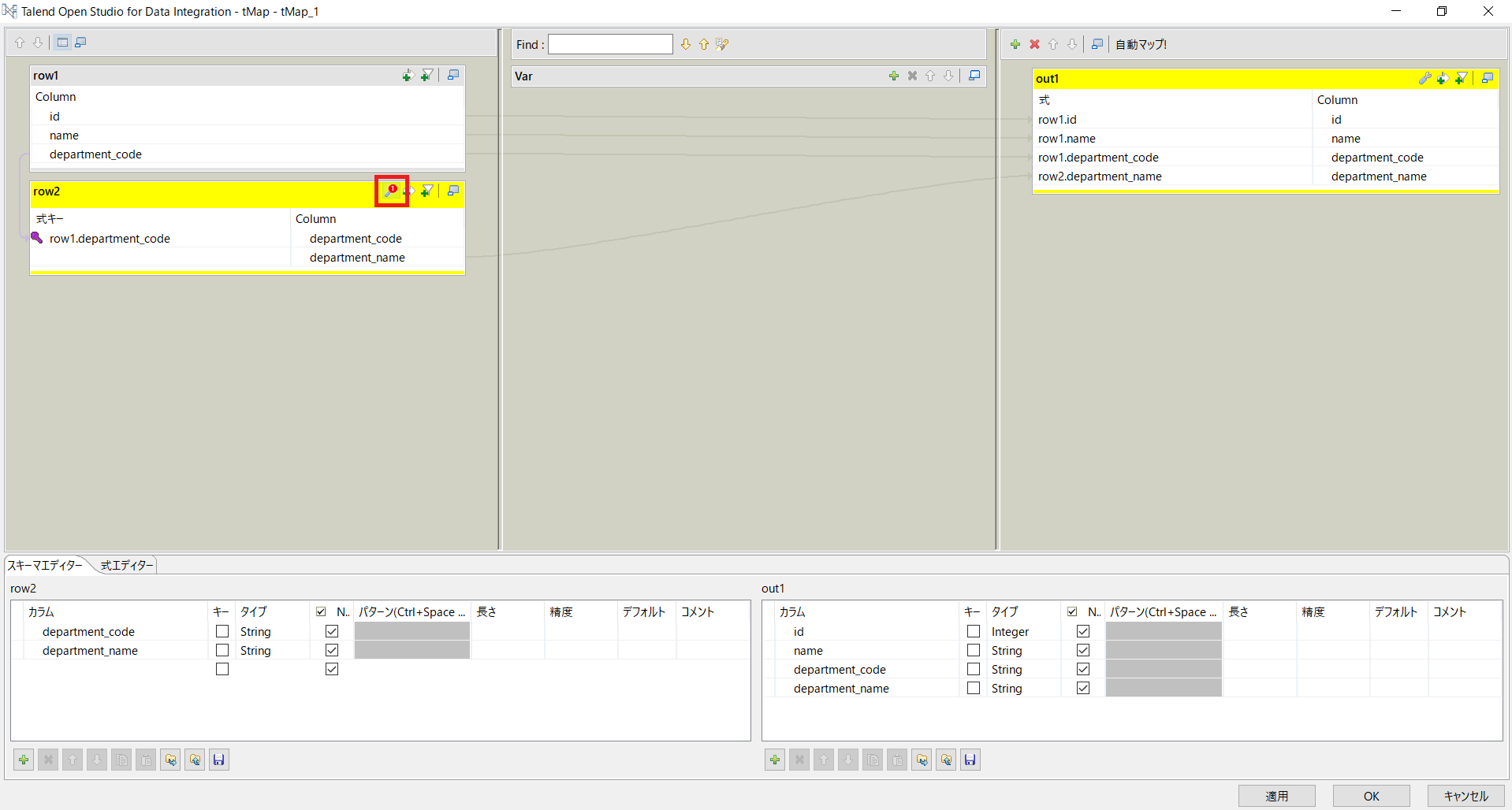The height and width of the screenshot is (810, 1512).
Task: Save out1 schema with disk icon
Action: tap(970, 760)
